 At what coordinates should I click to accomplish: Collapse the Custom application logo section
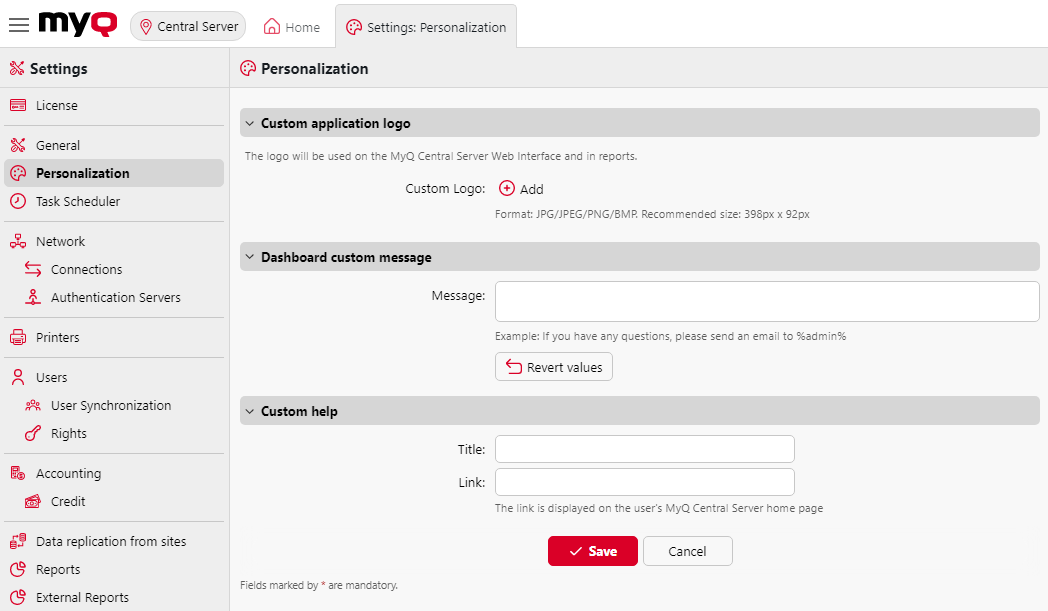[249, 123]
